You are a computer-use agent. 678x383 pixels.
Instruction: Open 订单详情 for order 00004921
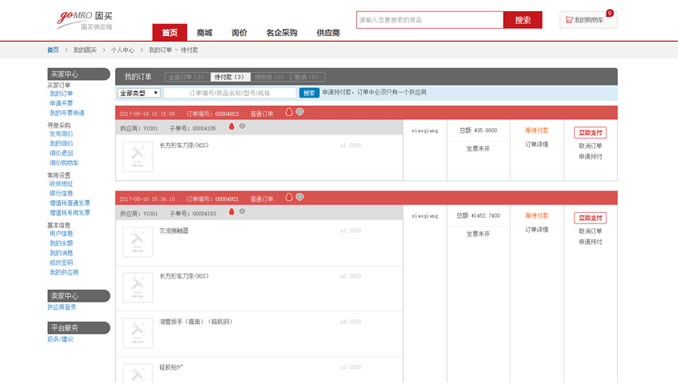point(537,230)
